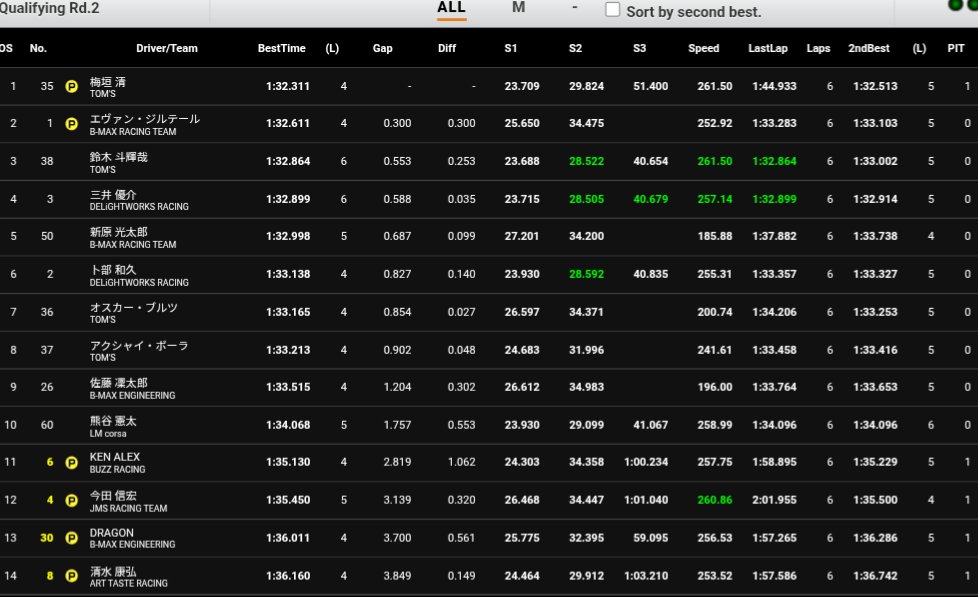Click the P icon in JMS RACING TEAM row
Viewport: 978px width, 597px height.
point(72,500)
